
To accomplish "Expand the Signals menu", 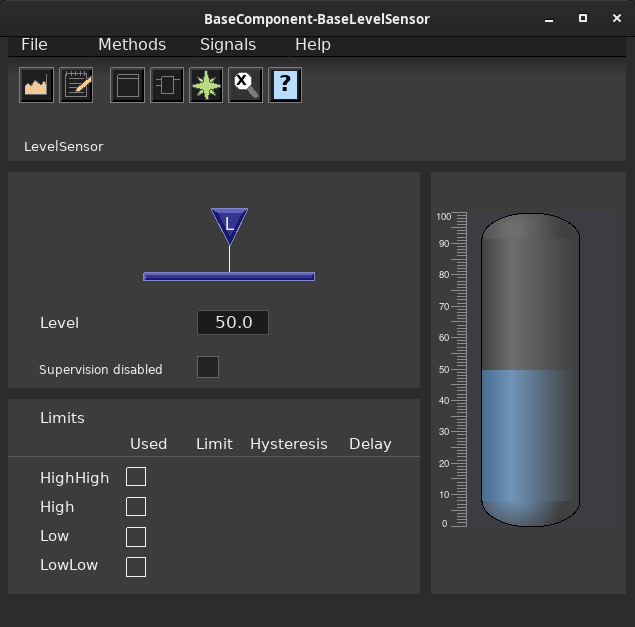I will coord(228,45).
